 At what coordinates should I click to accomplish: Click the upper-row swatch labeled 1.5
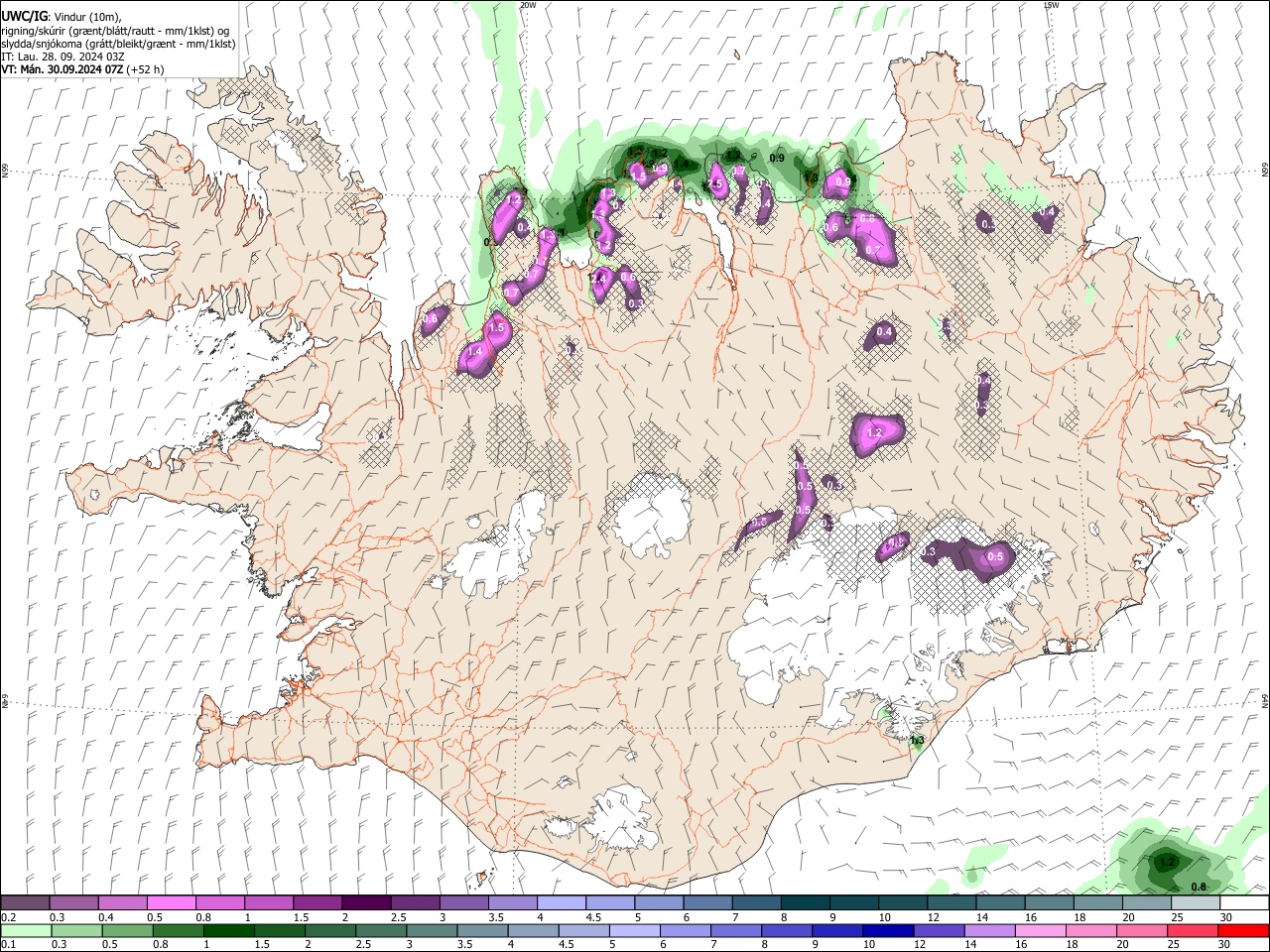pyautogui.click(x=317, y=902)
